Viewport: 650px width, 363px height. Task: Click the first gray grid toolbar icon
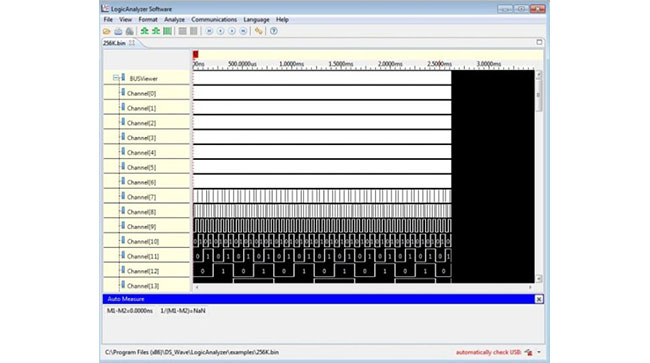(x=182, y=31)
